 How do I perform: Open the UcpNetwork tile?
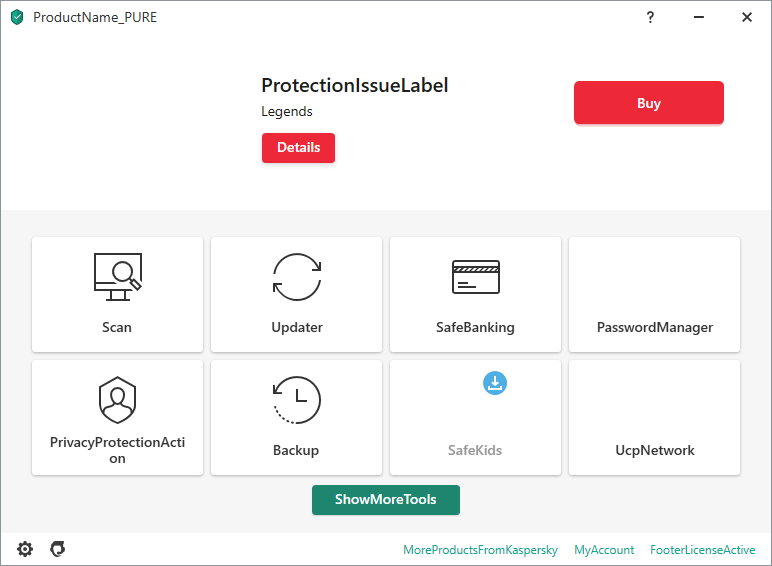654,418
